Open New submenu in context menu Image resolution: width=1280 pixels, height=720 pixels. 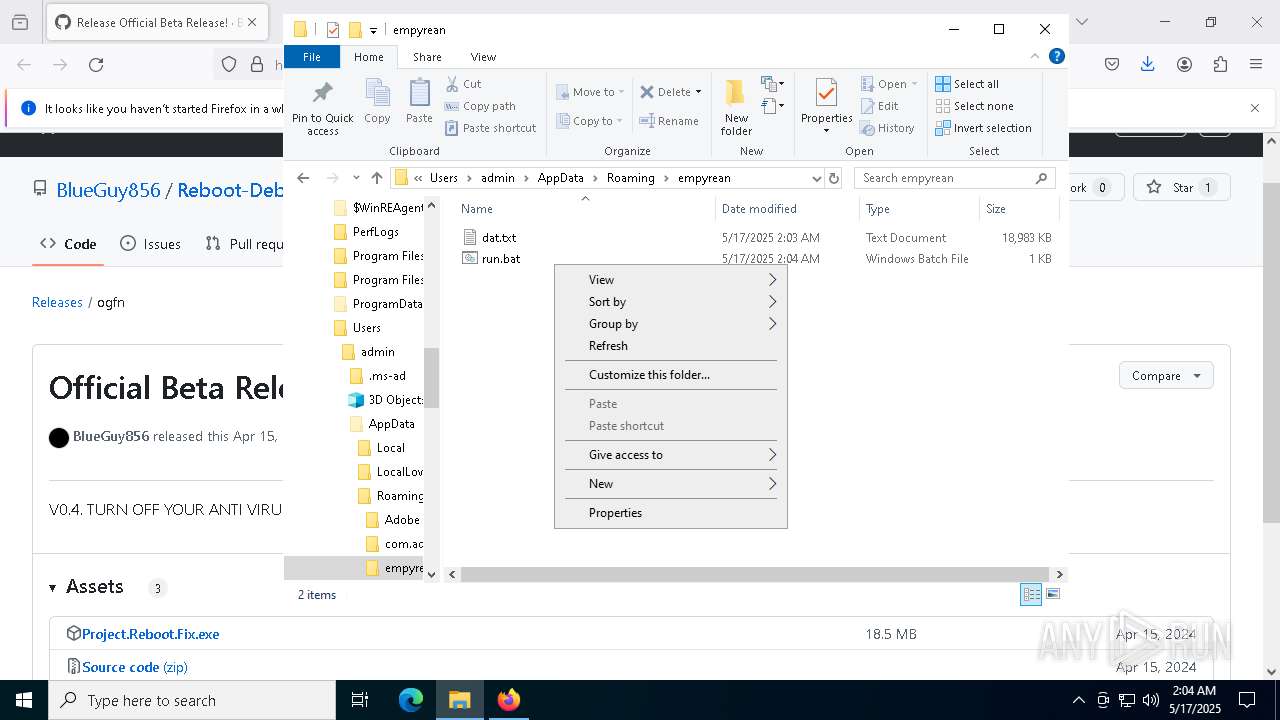[x=670, y=484]
